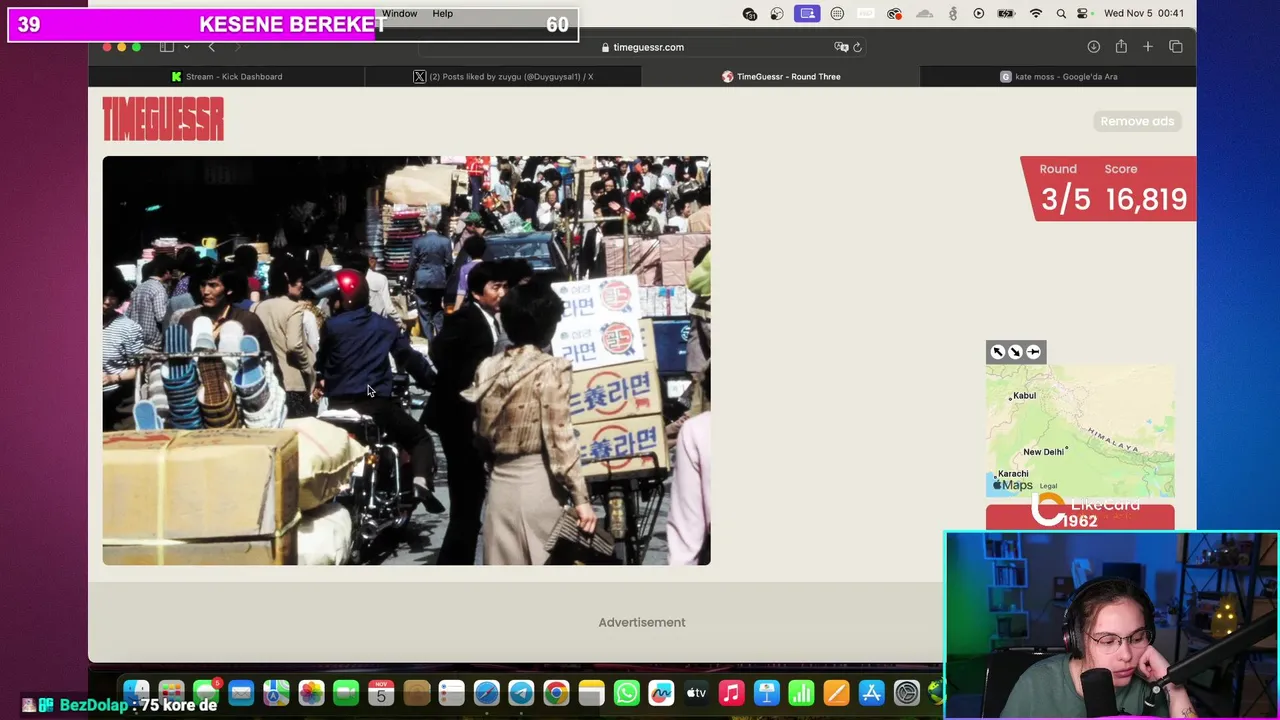The width and height of the screenshot is (1280, 720).
Task: Open the Help menu in the menu bar
Action: pyautogui.click(x=443, y=14)
